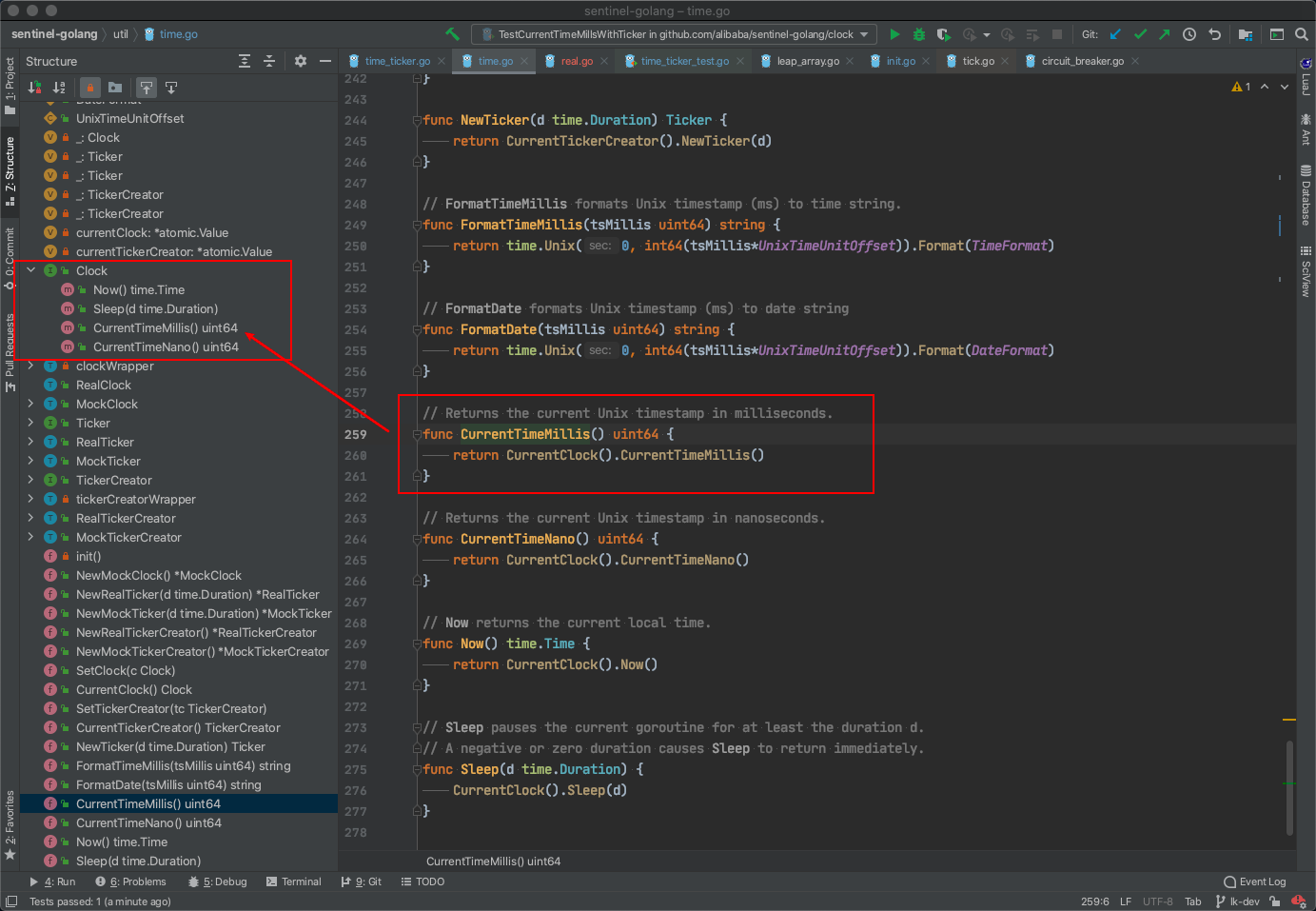The width and height of the screenshot is (1316, 911).
Task: Click the run anything window icon
Action: tap(1277, 34)
